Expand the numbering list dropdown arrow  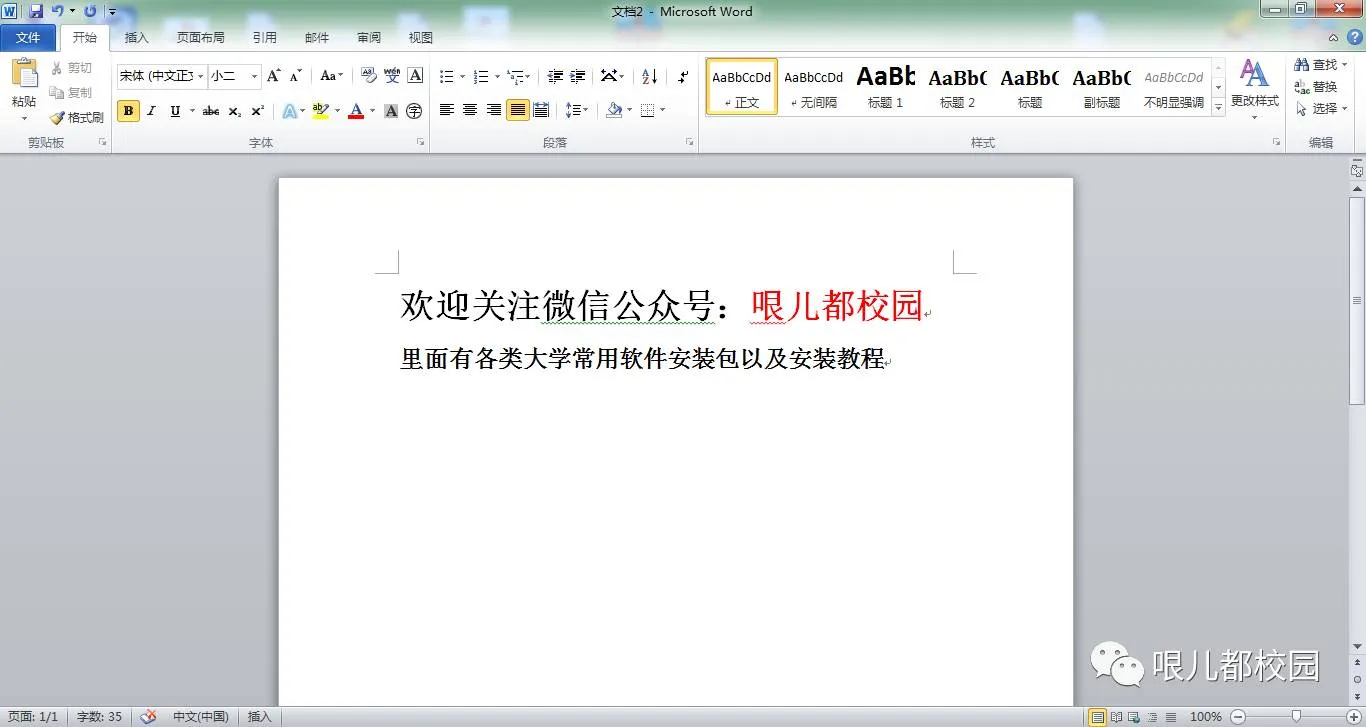tap(497, 76)
